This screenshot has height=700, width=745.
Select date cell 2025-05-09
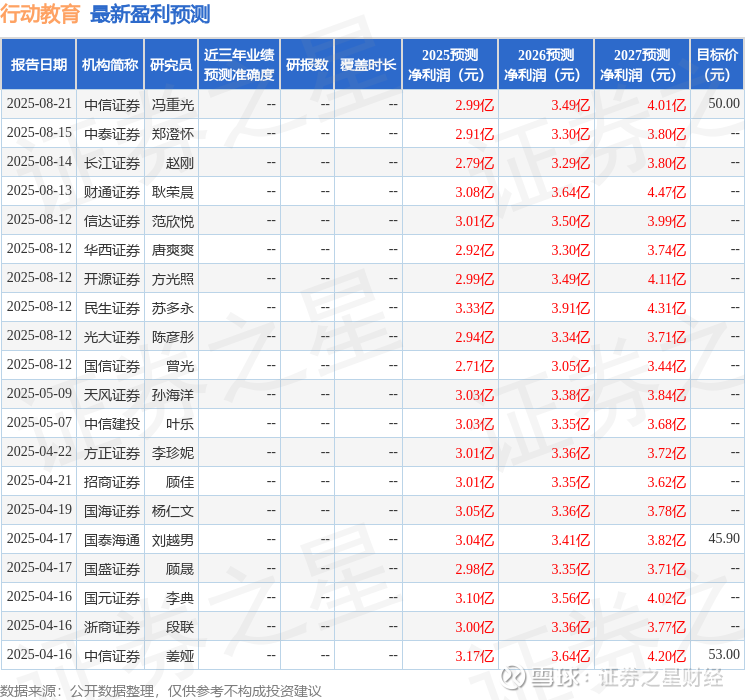pyautogui.click(x=39, y=393)
